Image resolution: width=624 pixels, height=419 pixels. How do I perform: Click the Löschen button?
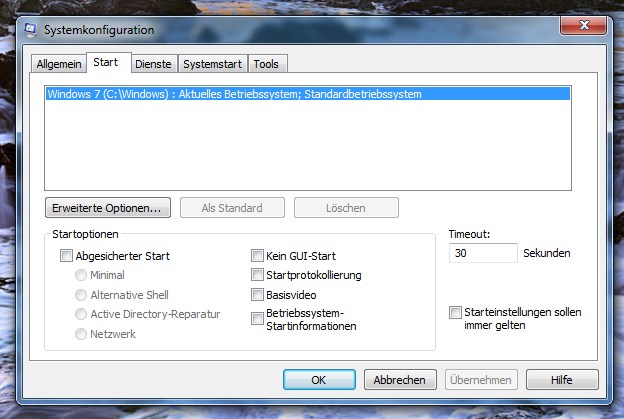346,208
